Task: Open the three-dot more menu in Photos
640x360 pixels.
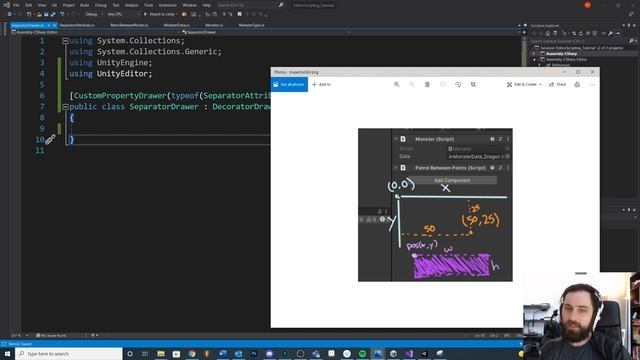Action: click(x=592, y=84)
